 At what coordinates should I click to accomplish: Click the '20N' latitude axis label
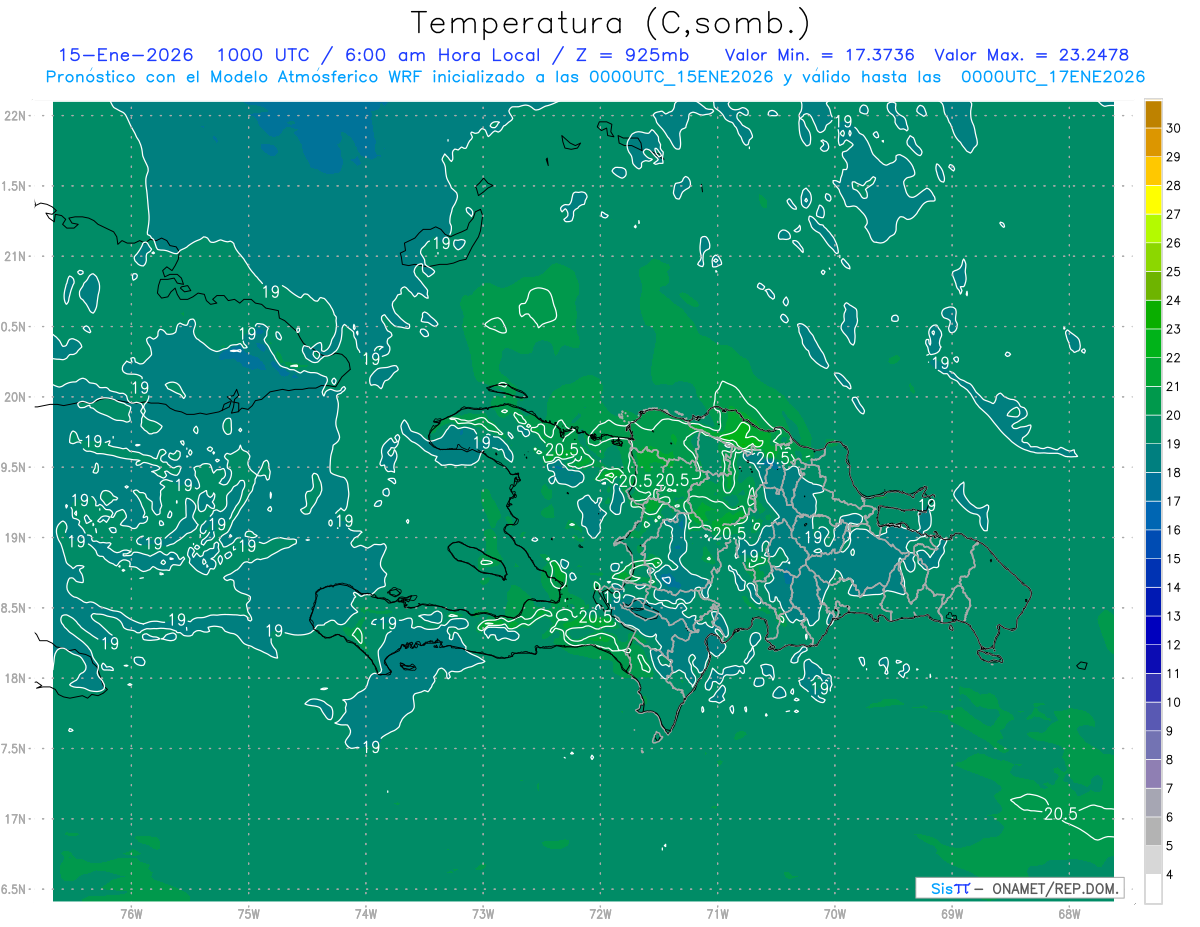point(16,397)
